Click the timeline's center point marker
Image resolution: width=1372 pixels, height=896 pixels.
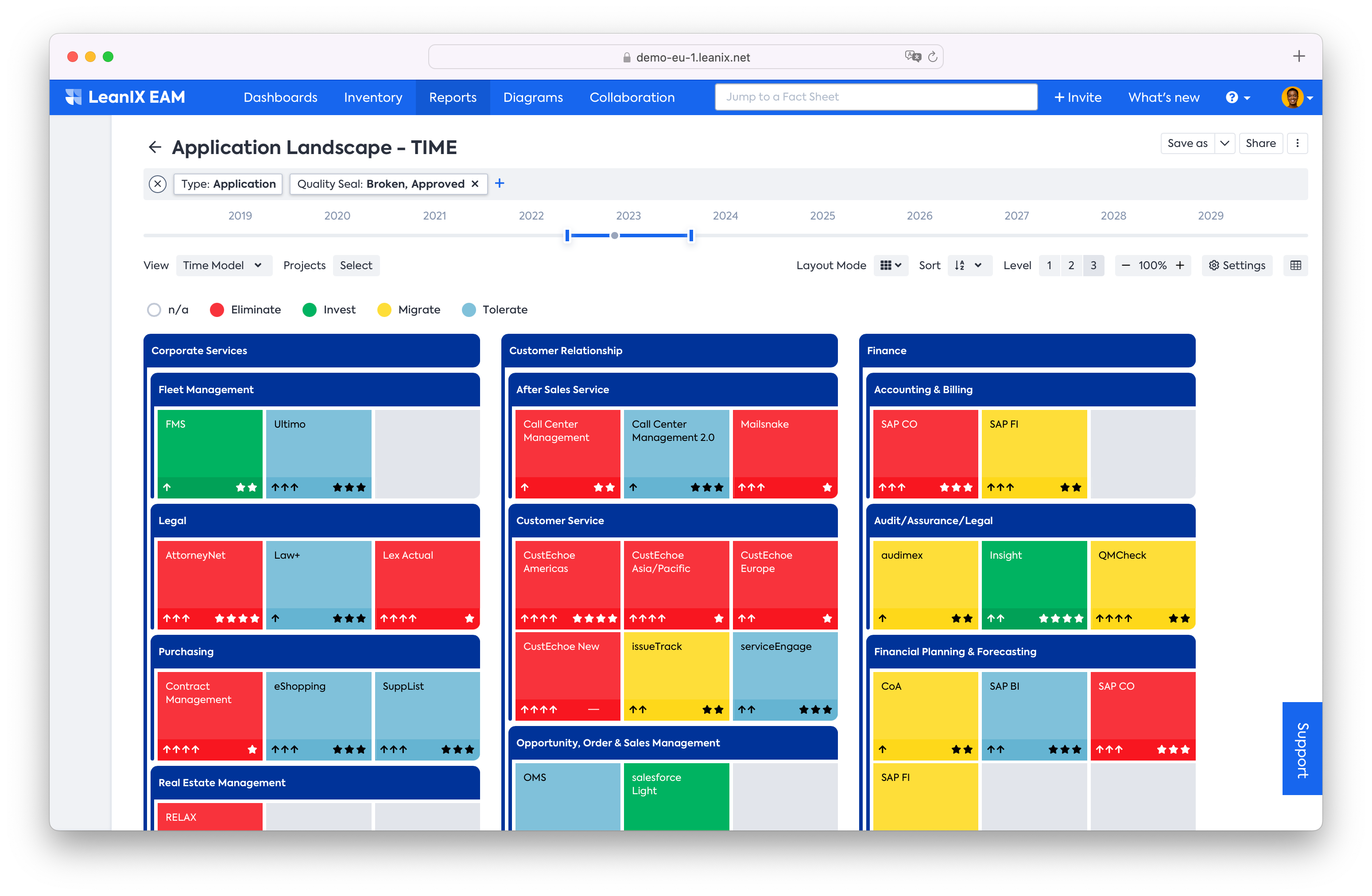click(x=615, y=235)
